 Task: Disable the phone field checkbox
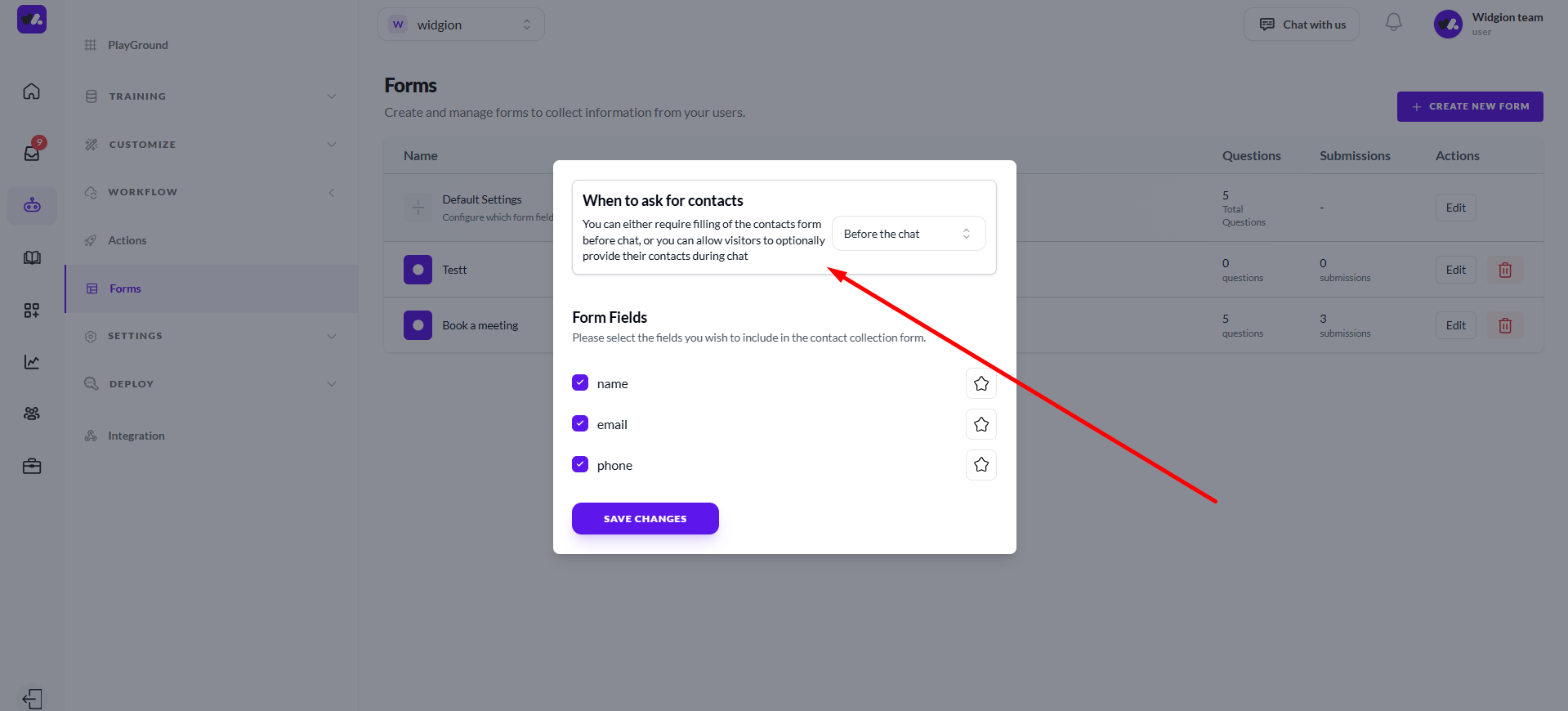pos(580,464)
